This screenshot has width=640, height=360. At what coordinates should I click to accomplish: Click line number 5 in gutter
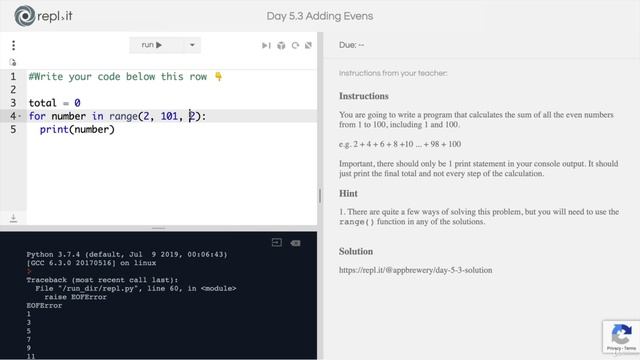[13, 129]
